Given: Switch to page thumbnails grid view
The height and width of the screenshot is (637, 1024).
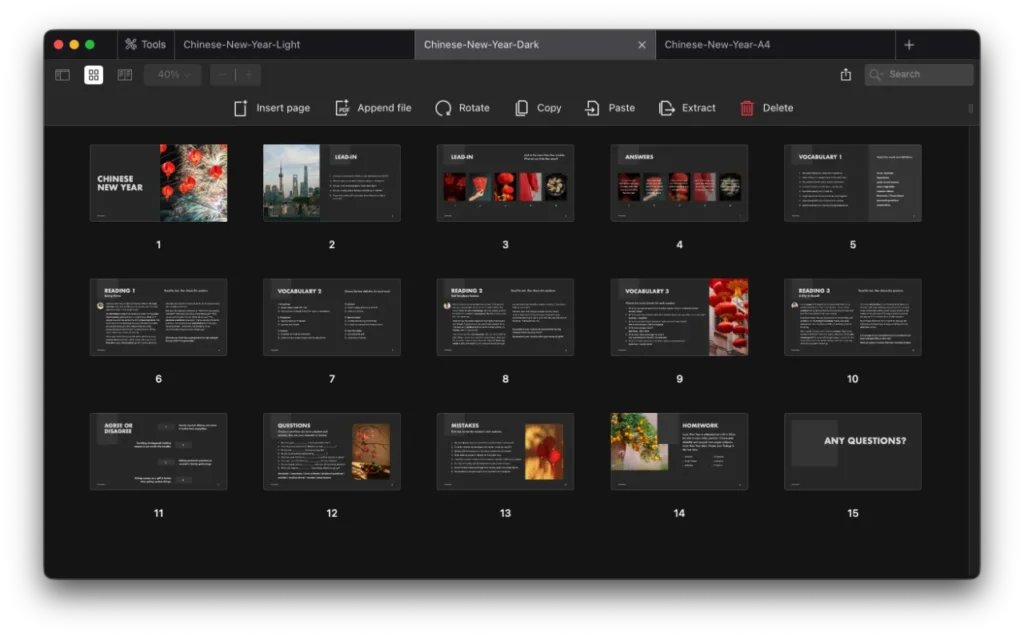Looking at the screenshot, I should 93,75.
